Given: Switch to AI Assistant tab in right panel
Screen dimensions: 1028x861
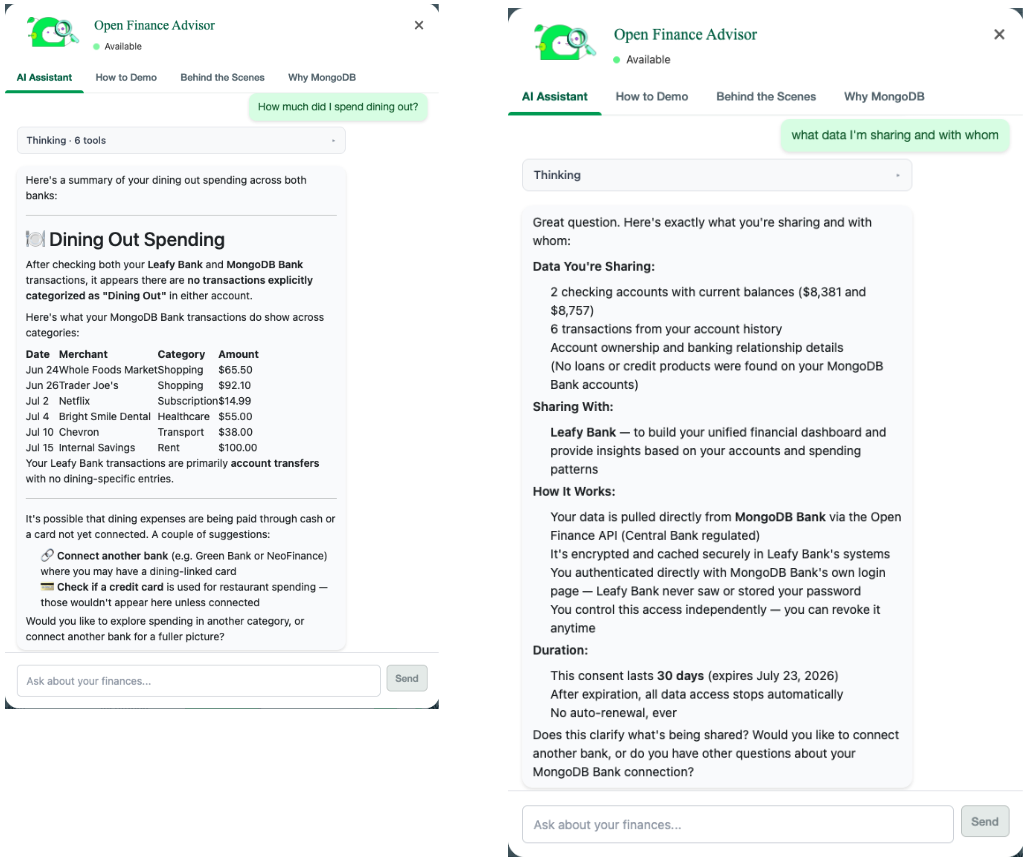Looking at the screenshot, I should [x=555, y=96].
